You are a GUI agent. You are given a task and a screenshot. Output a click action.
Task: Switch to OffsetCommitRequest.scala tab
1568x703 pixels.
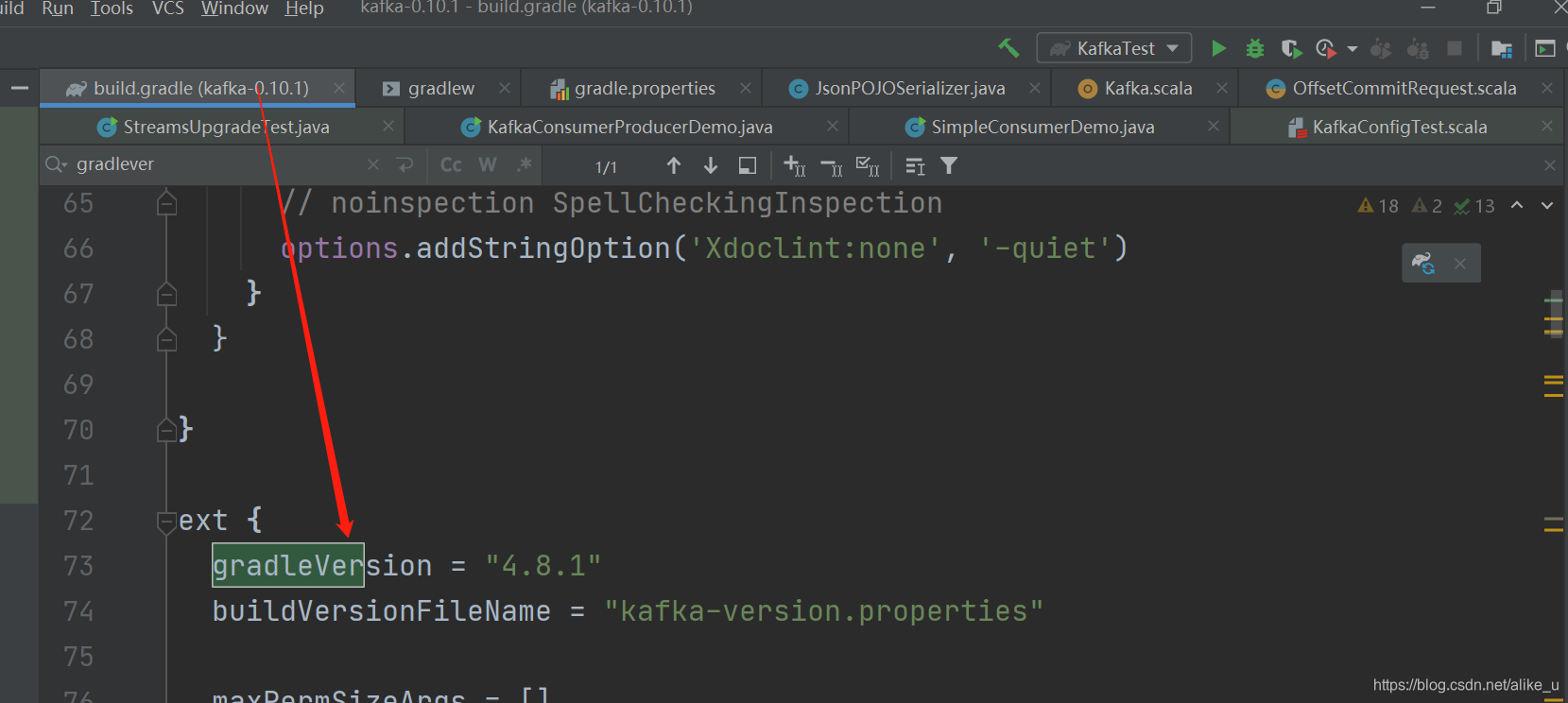tap(1404, 88)
